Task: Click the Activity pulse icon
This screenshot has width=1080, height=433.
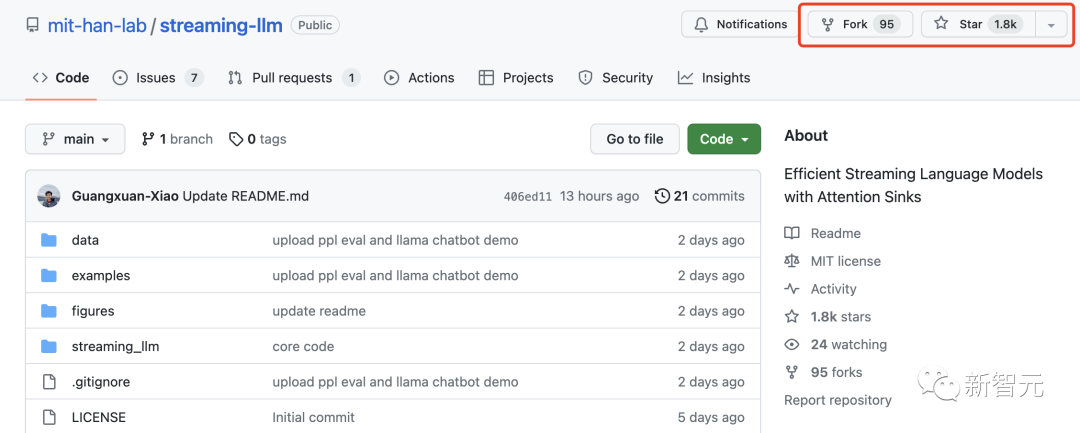Action: tap(792, 289)
